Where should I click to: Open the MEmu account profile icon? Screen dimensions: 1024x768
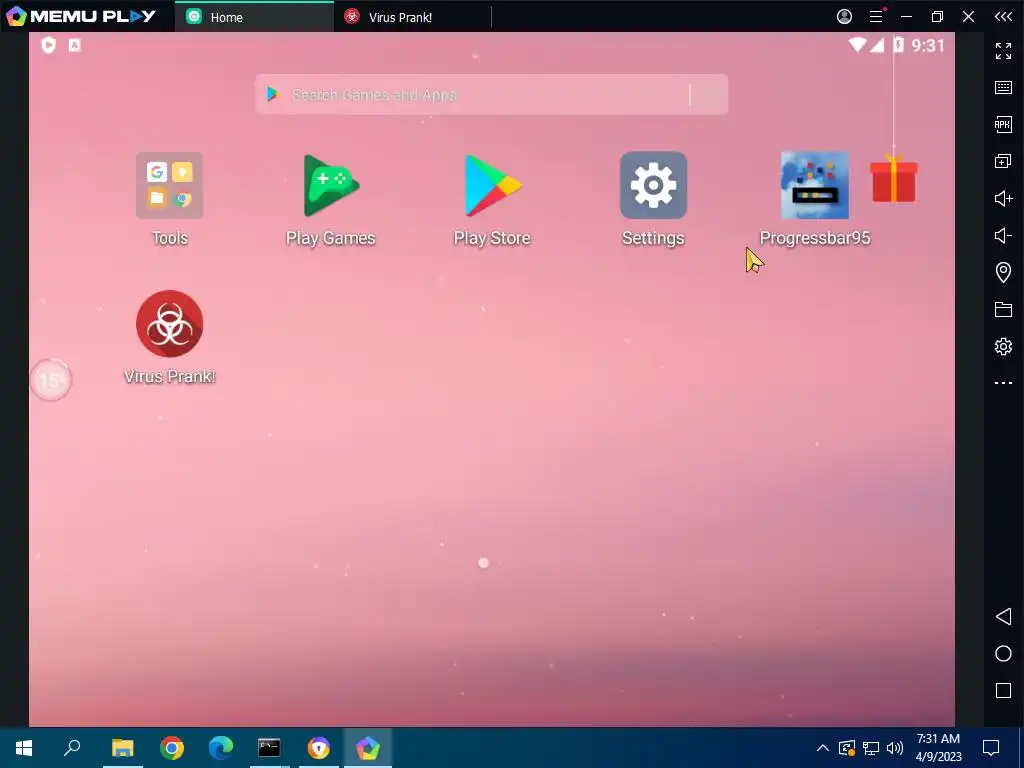844,17
